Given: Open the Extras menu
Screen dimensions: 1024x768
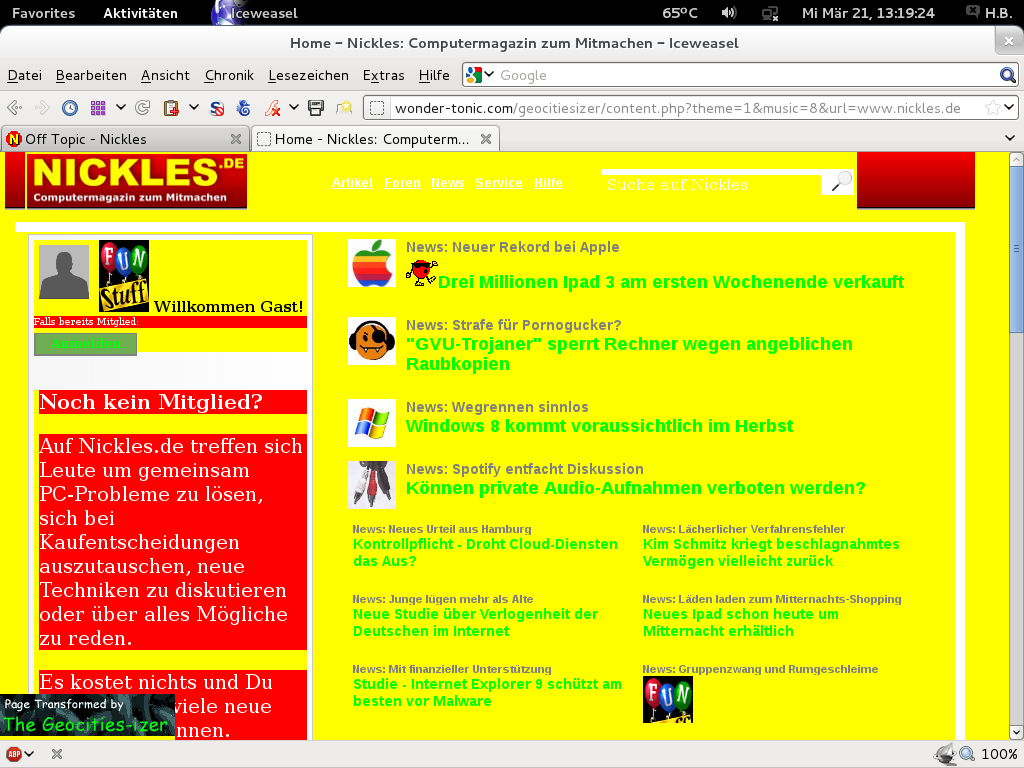Looking at the screenshot, I should point(383,75).
